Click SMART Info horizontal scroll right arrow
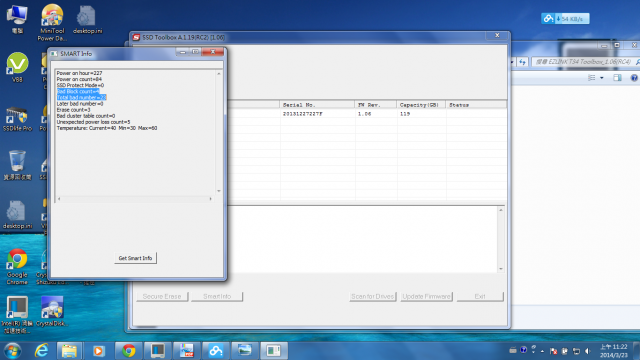The image size is (640, 360). (x=211, y=199)
